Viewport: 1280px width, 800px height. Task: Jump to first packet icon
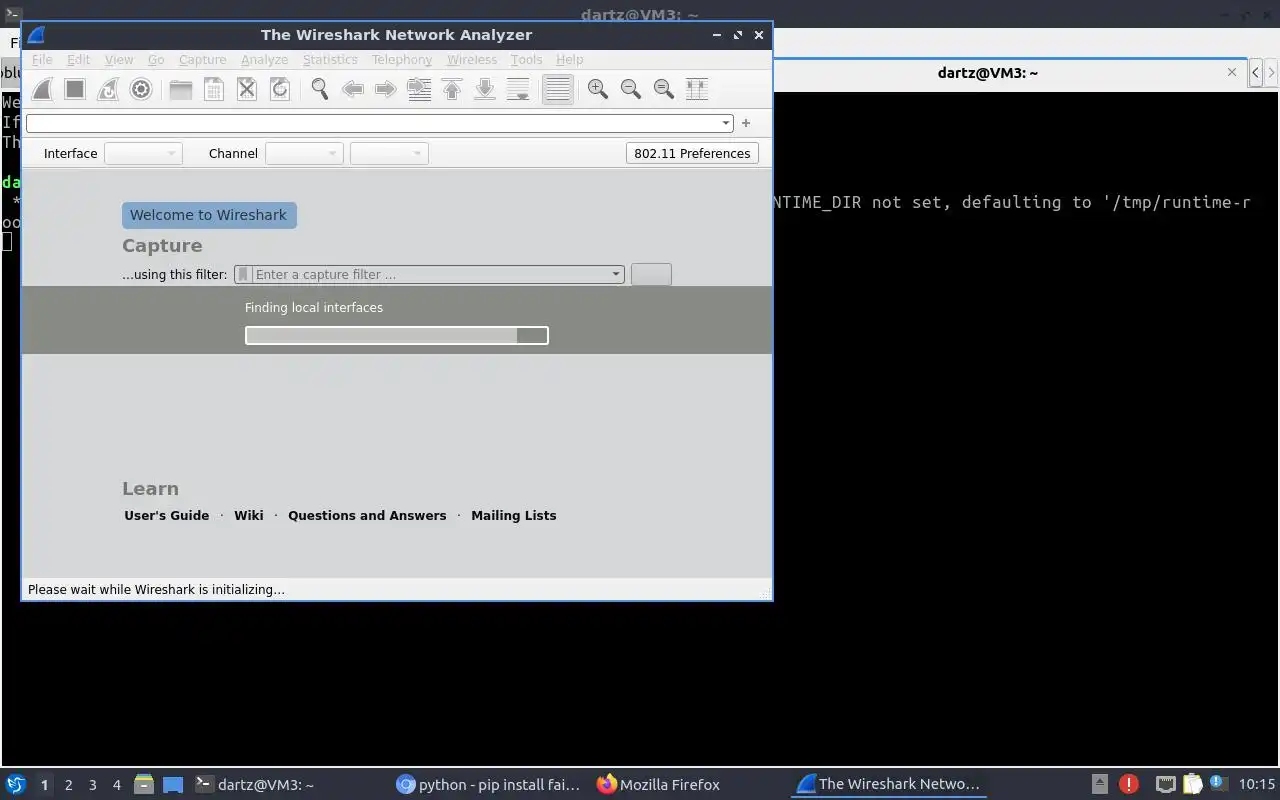[x=452, y=89]
